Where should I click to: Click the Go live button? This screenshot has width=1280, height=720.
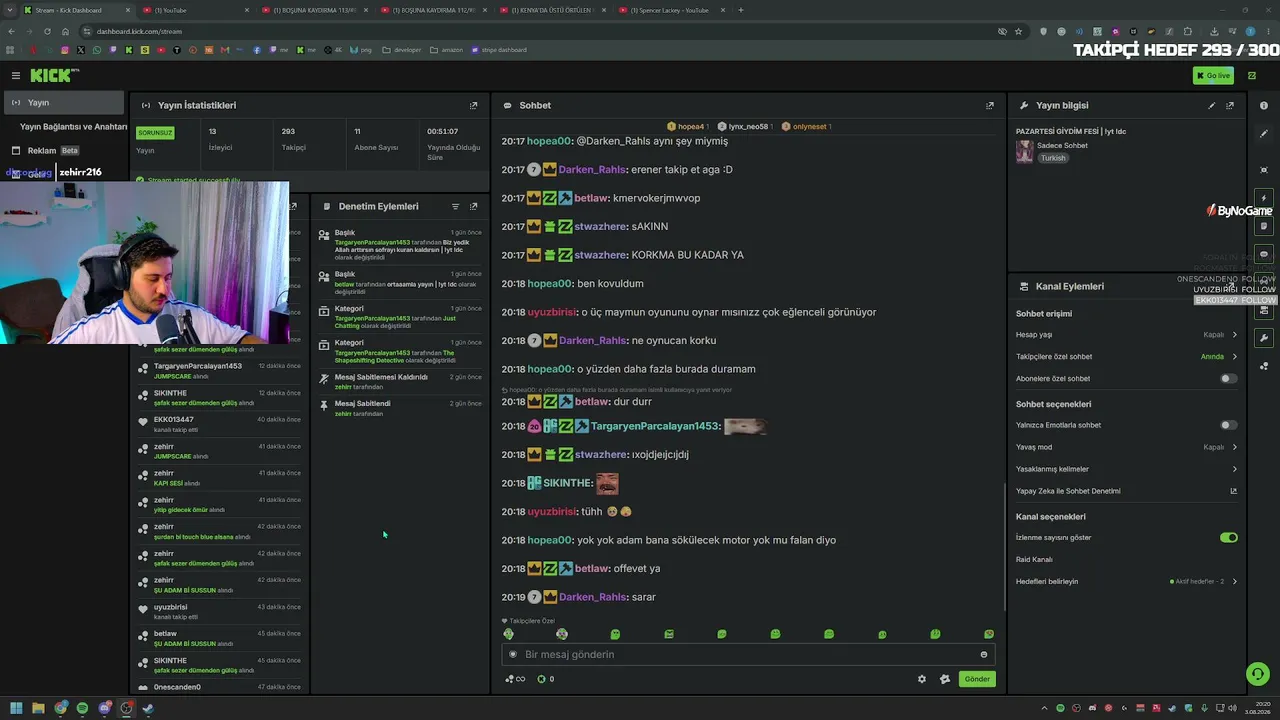pos(1213,75)
